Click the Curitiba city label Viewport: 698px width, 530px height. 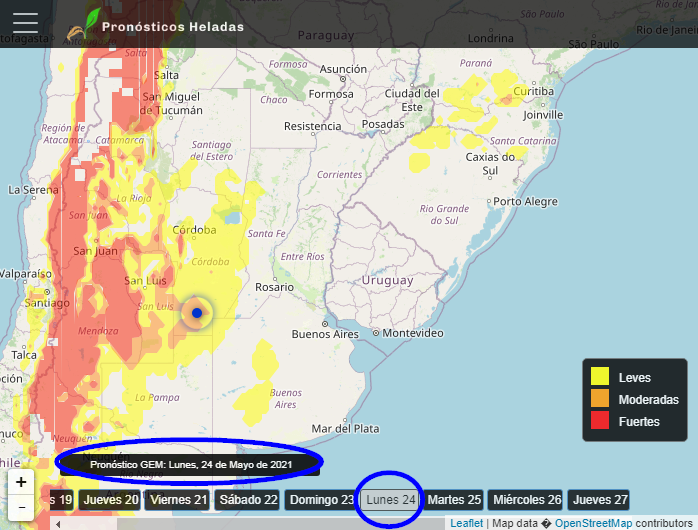(533, 91)
